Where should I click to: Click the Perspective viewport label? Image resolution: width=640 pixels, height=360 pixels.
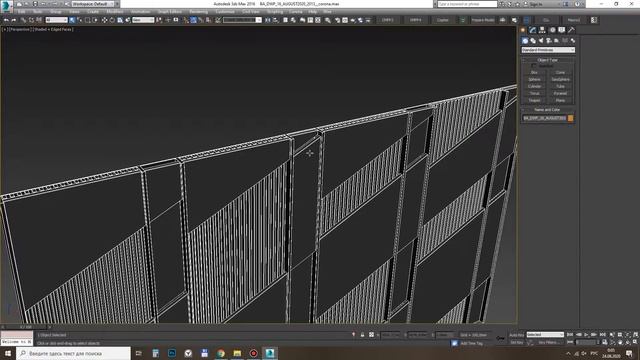click(20, 29)
